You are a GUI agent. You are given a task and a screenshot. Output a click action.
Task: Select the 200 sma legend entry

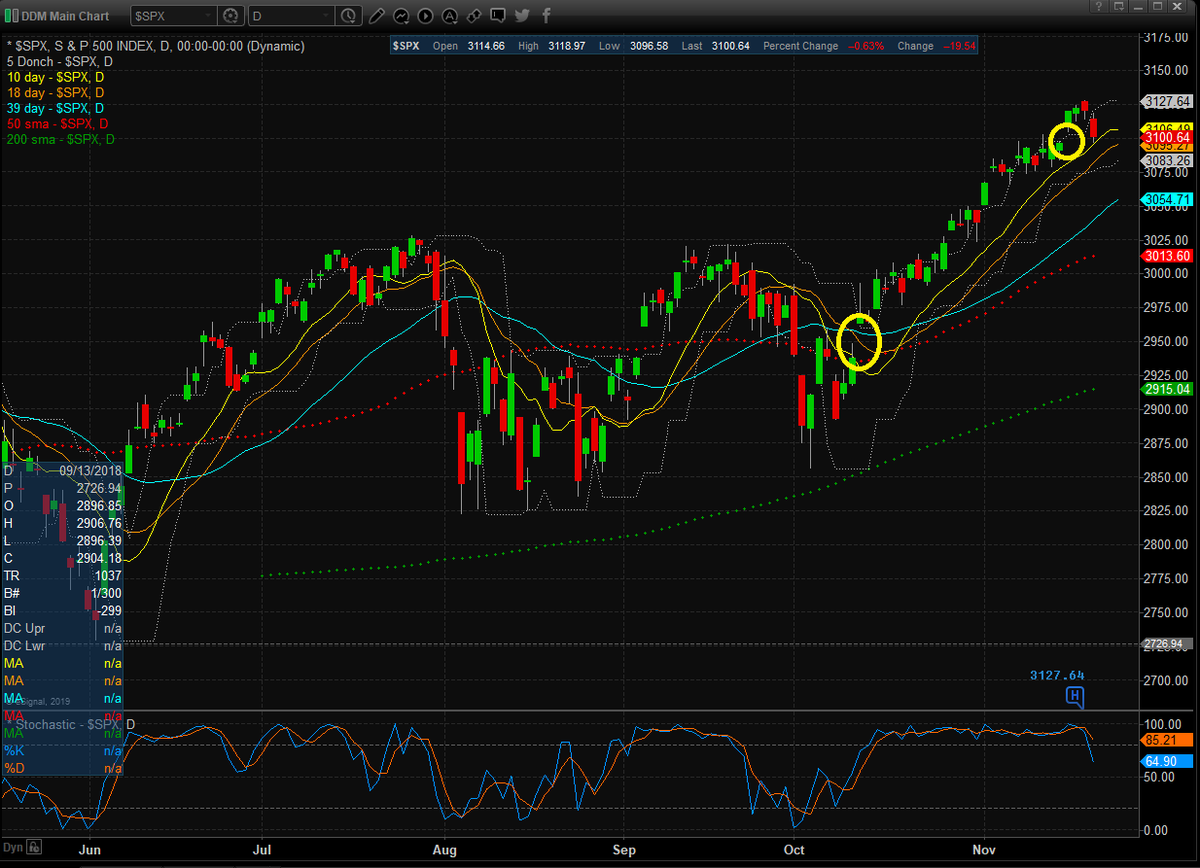(59, 139)
